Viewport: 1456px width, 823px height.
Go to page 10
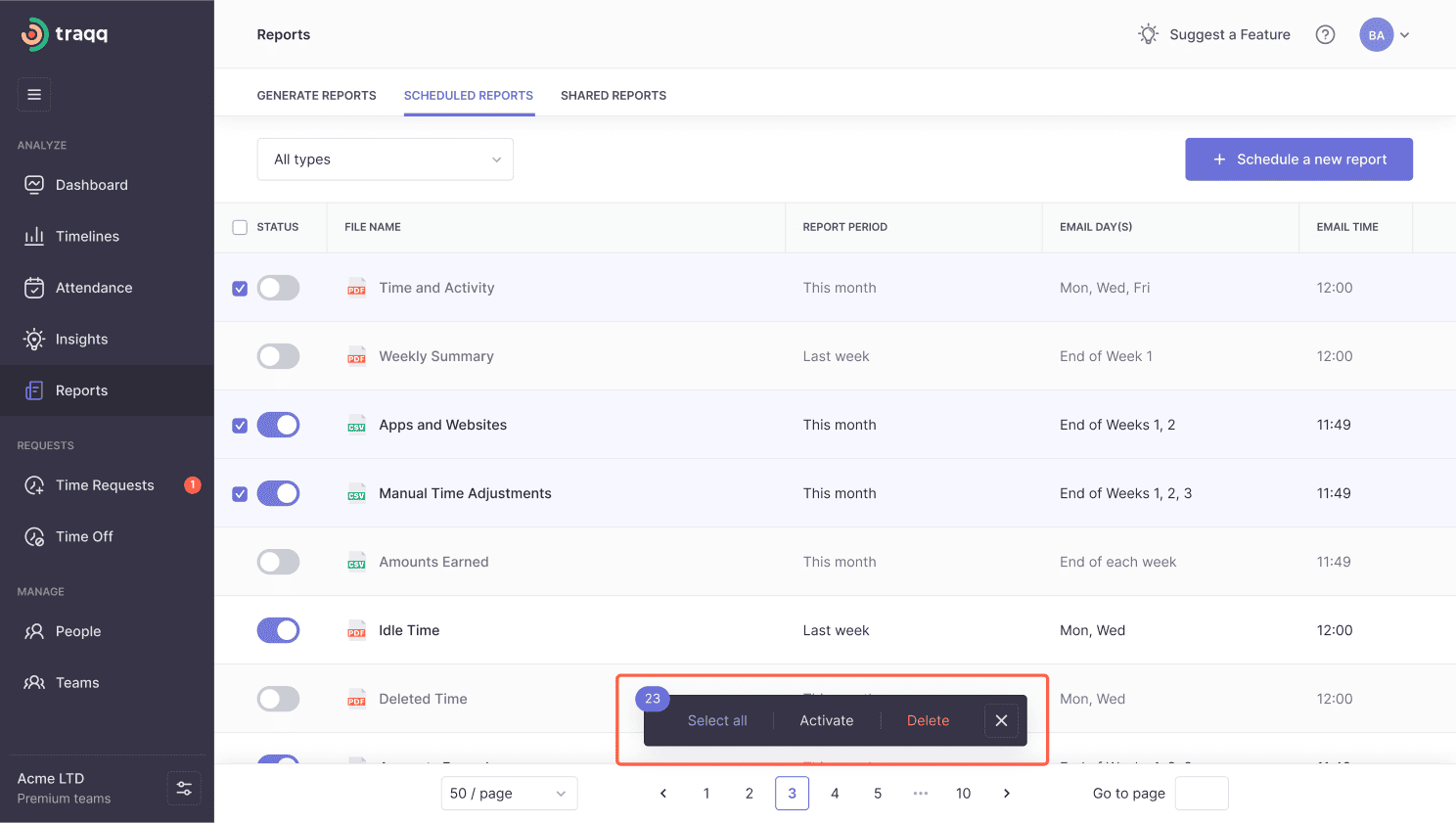(963, 794)
